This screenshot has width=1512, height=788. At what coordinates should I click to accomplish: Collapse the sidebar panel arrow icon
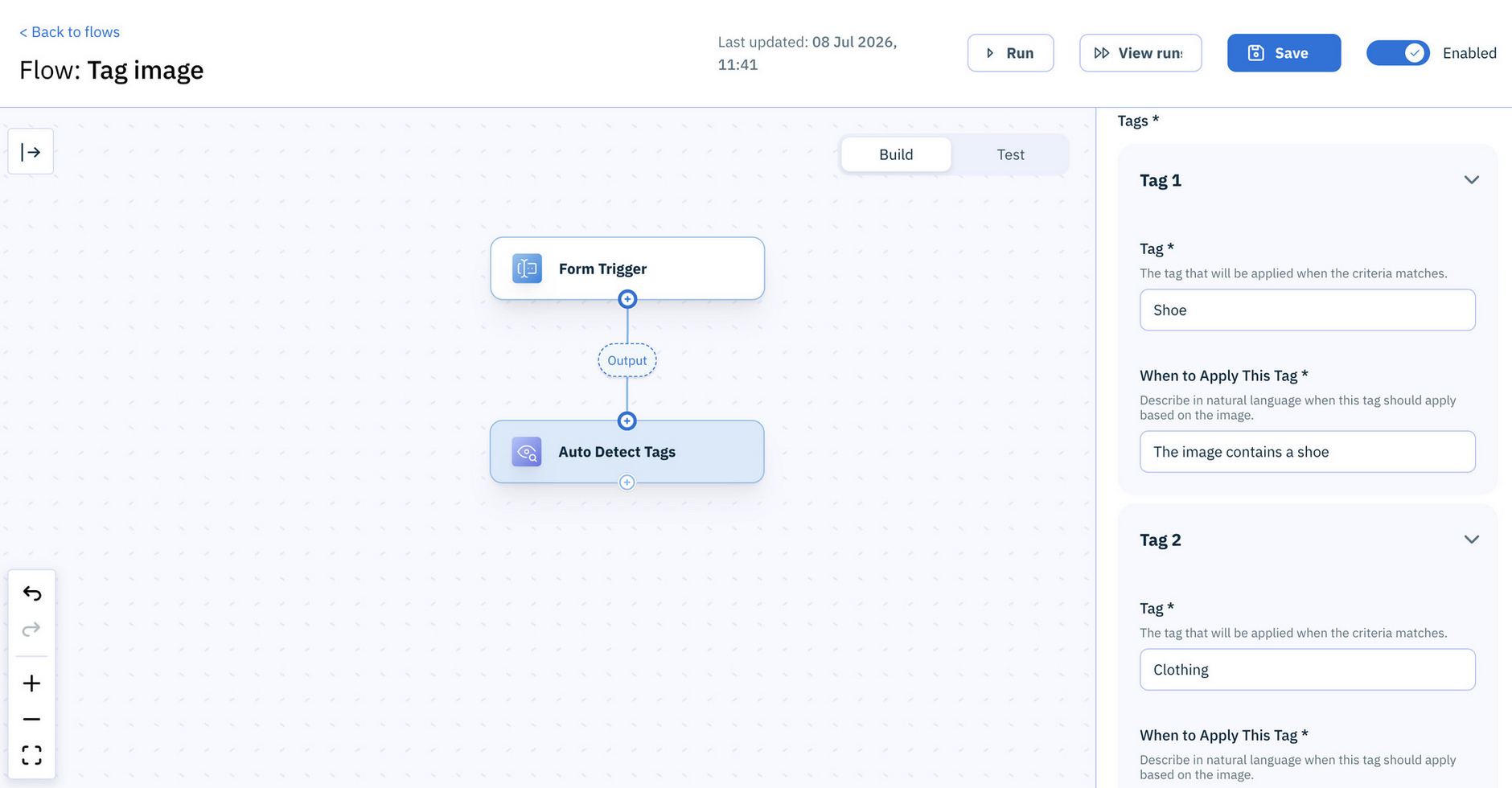tap(31, 151)
